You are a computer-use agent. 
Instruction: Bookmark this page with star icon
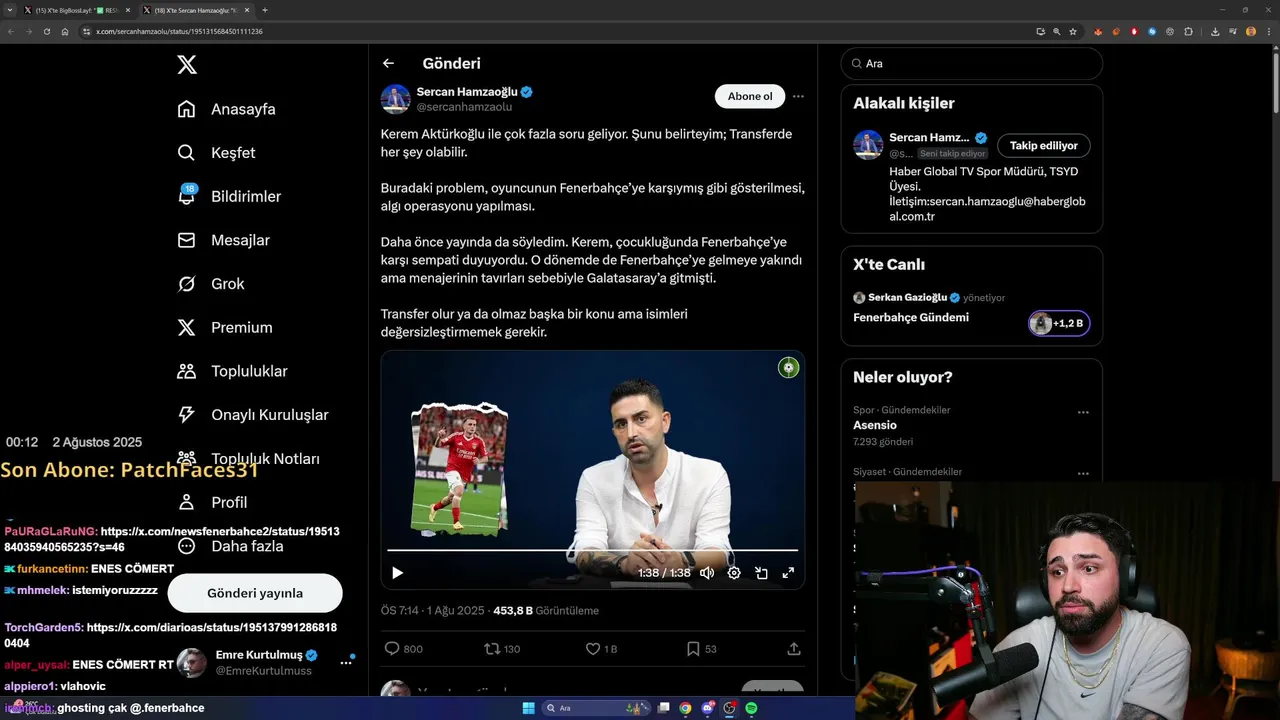pyautogui.click(x=1073, y=31)
